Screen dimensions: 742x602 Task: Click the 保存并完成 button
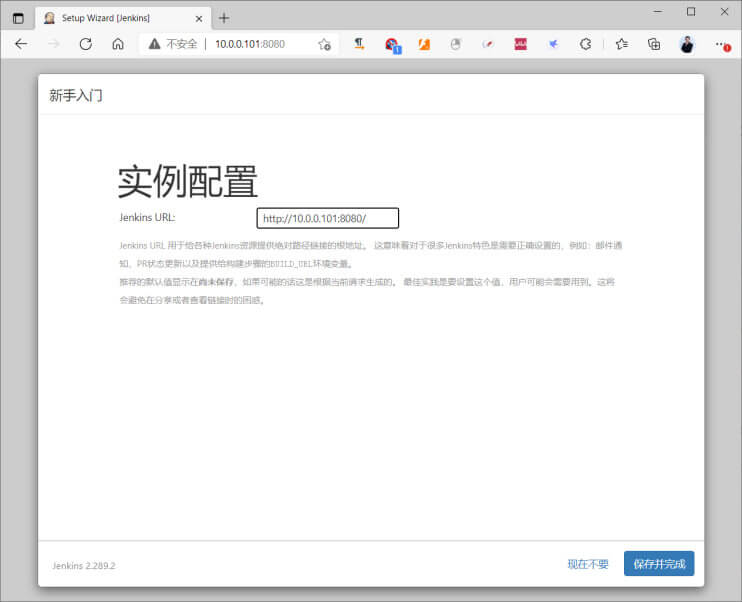[659, 564]
